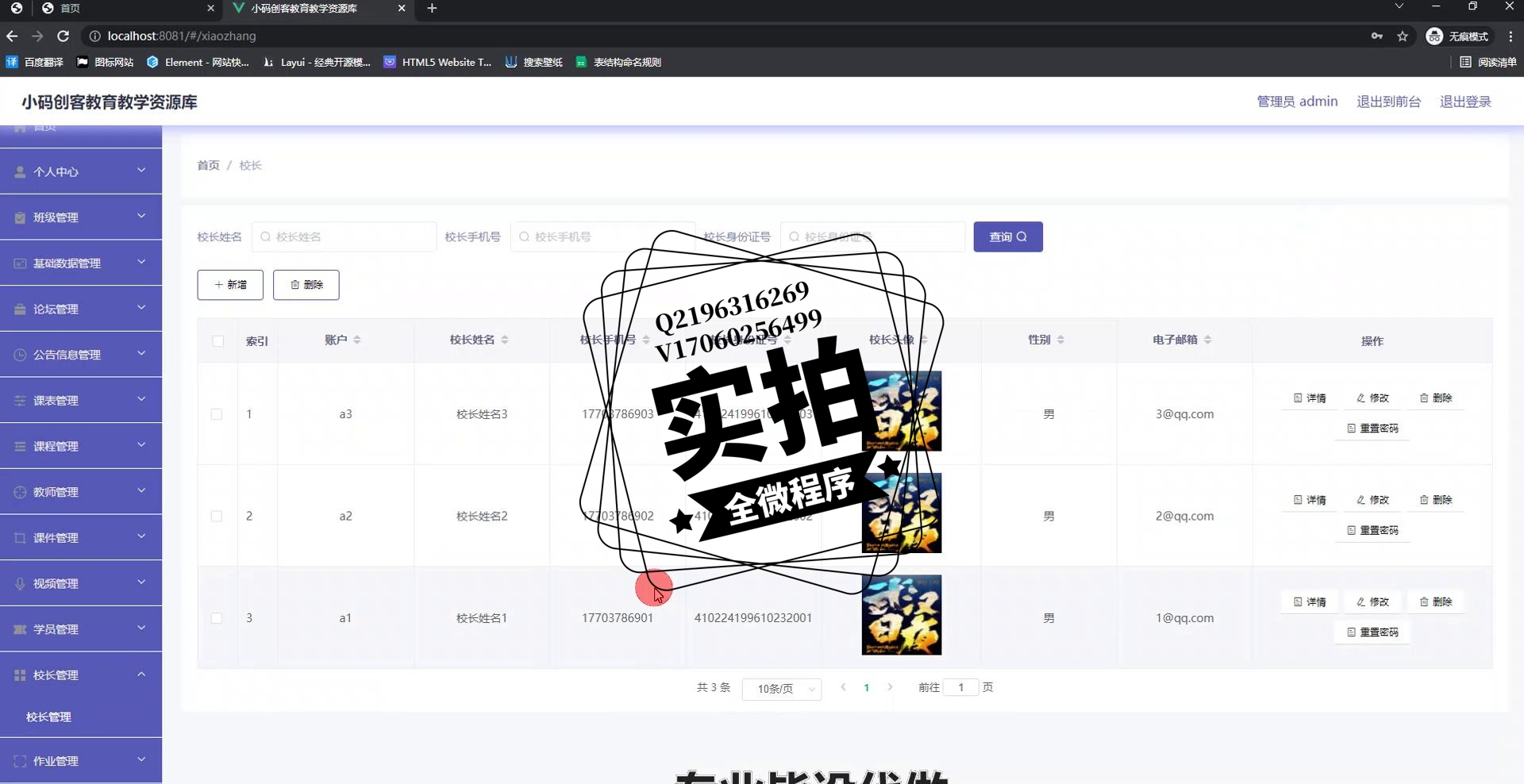The image size is (1524, 784).
Task: Click 修改 for the 1@qq.com row
Action: click(1372, 602)
